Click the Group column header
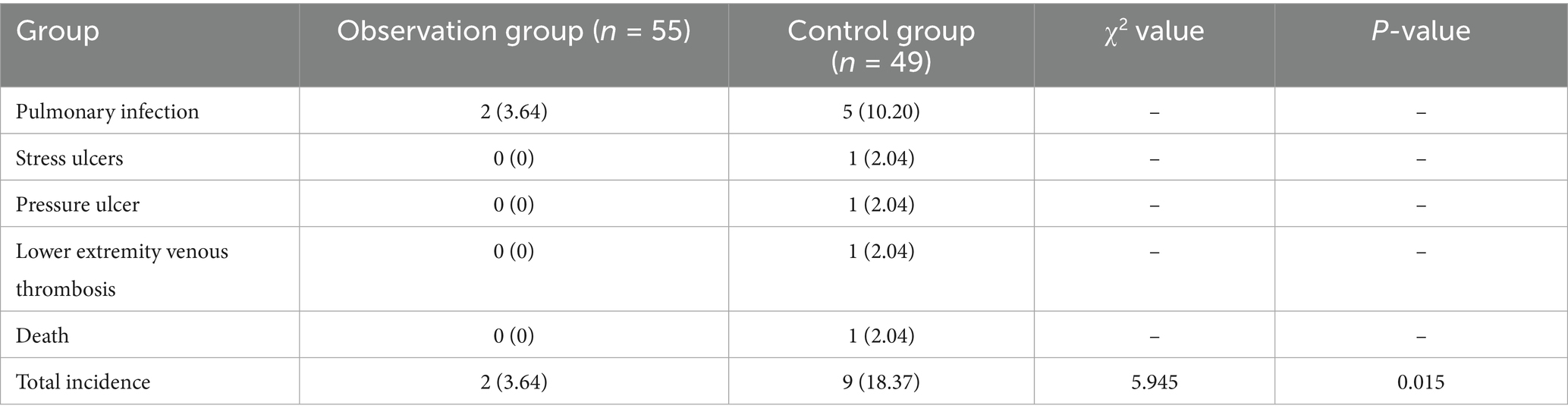This screenshot has height=418, width=1568. point(58,31)
